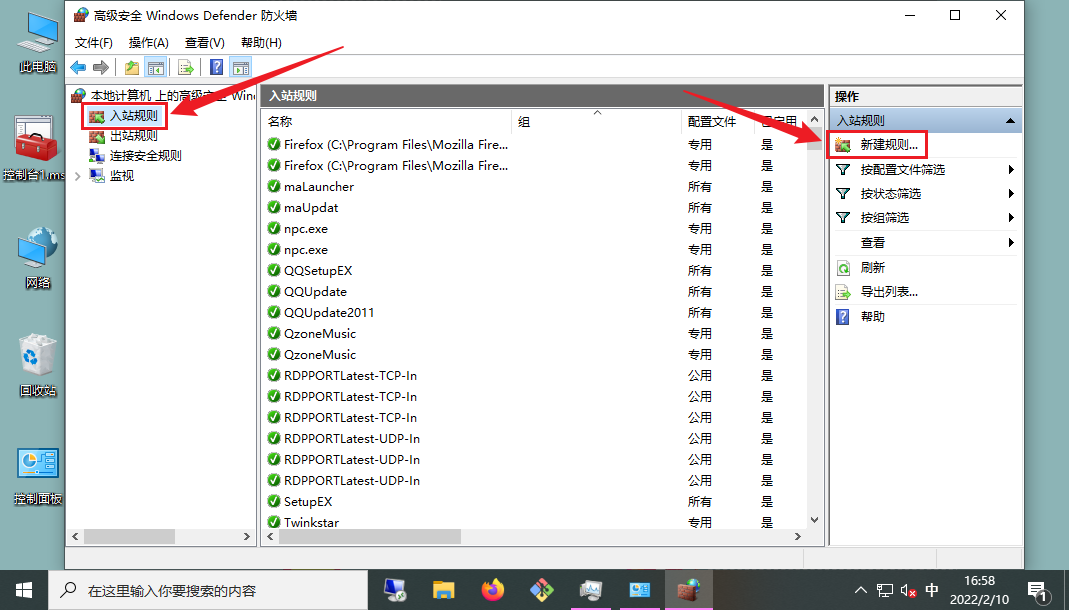The width and height of the screenshot is (1069, 610).
Task: Toggle the Show/Hide Action Pane toolbar button
Action: (x=241, y=67)
